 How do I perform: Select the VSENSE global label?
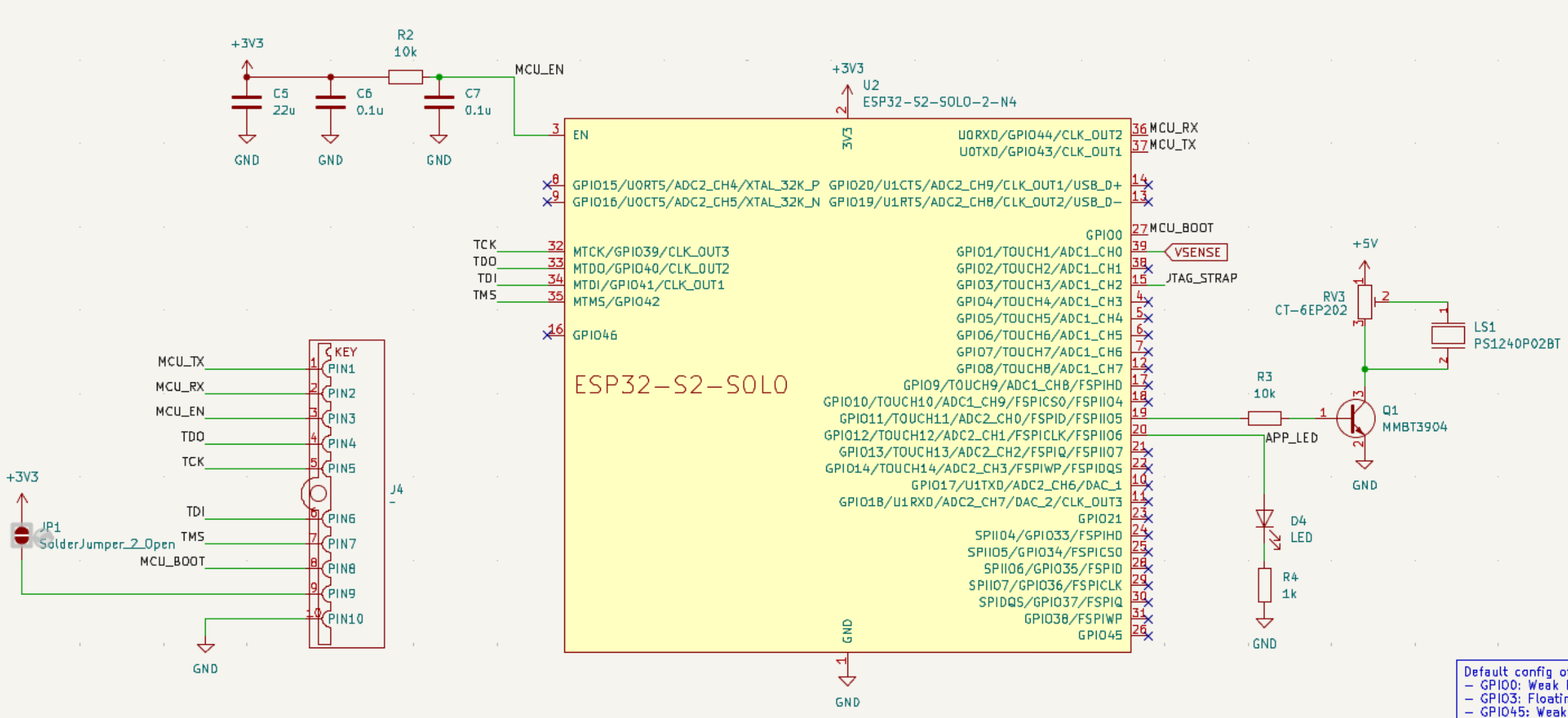tap(1196, 252)
